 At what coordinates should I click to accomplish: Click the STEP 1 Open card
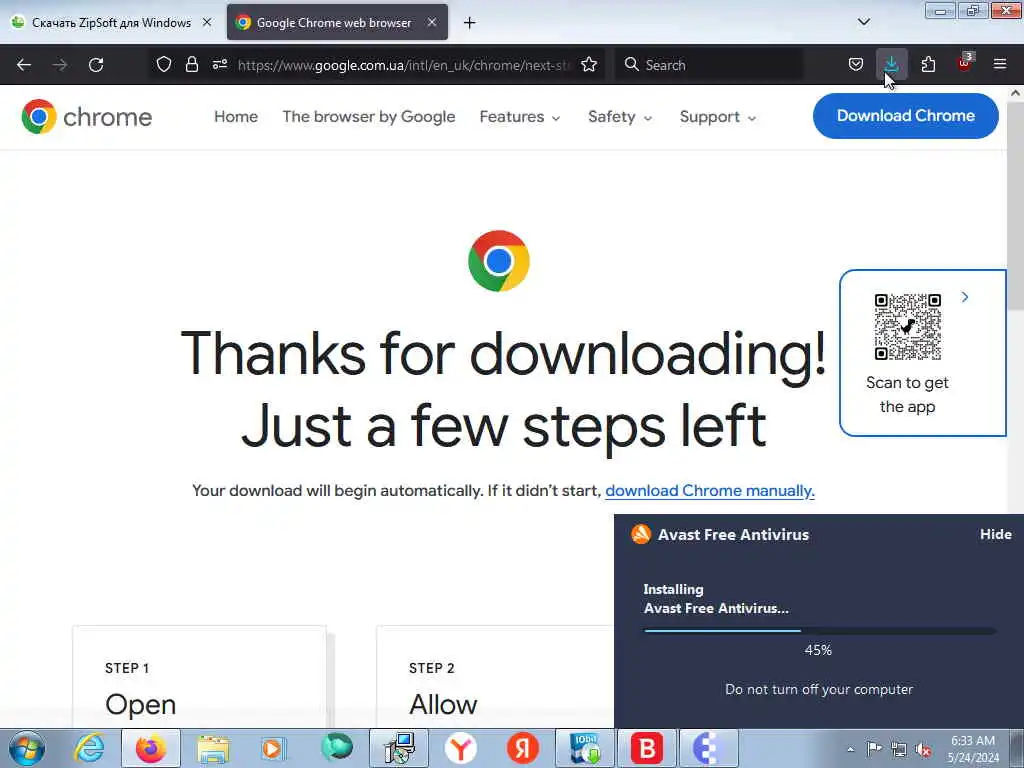click(199, 677)
